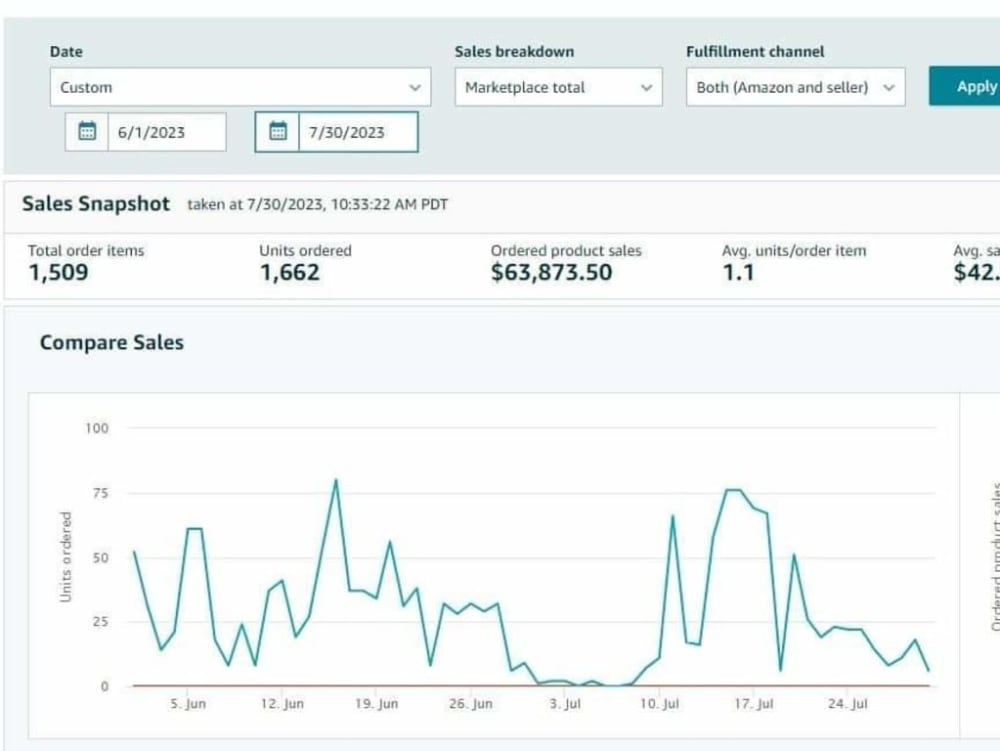Open the Marketplace total sales breakdown dropdown
1000x751 pixels.
558,87
